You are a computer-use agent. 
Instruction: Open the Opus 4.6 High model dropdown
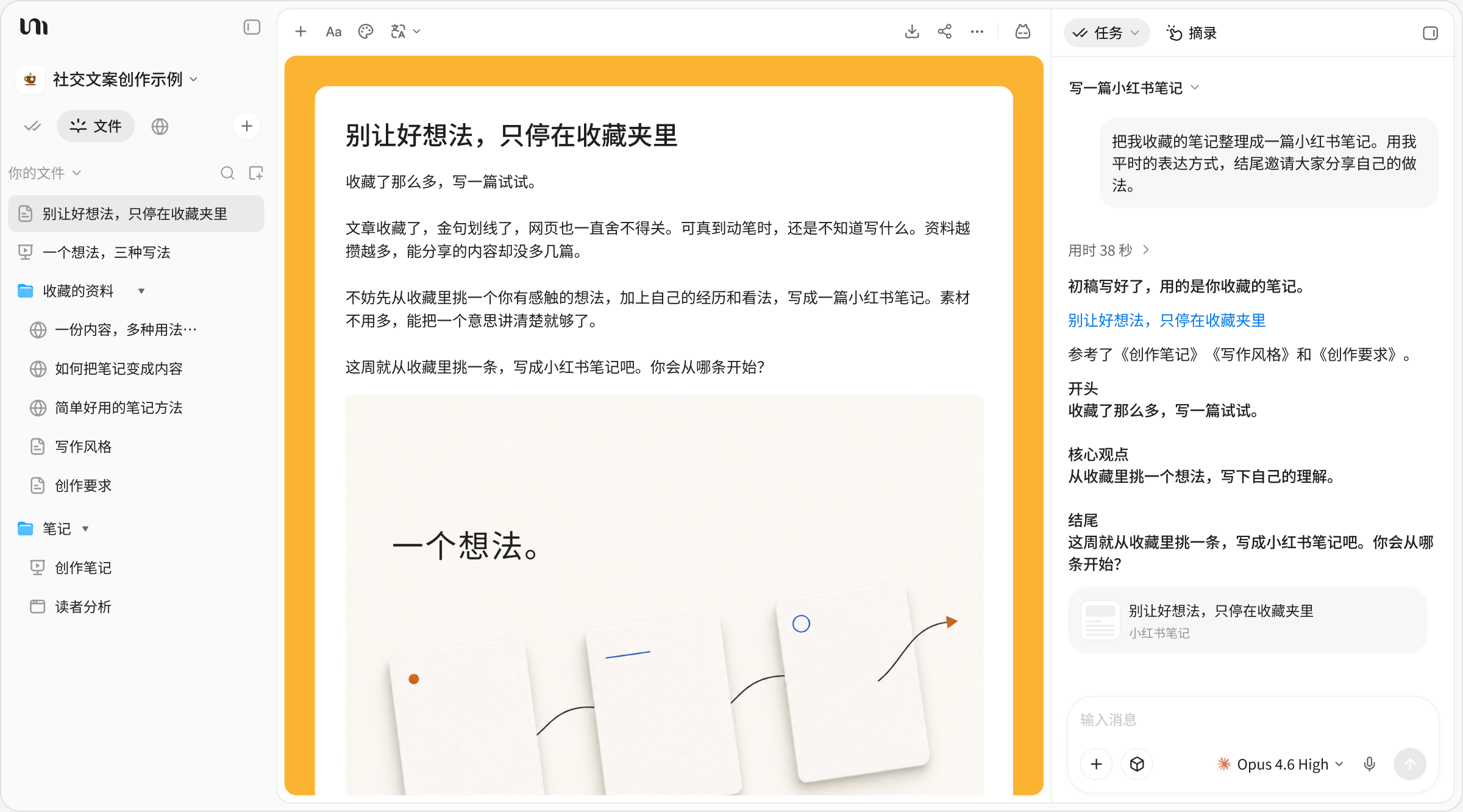pos(1281,764)
